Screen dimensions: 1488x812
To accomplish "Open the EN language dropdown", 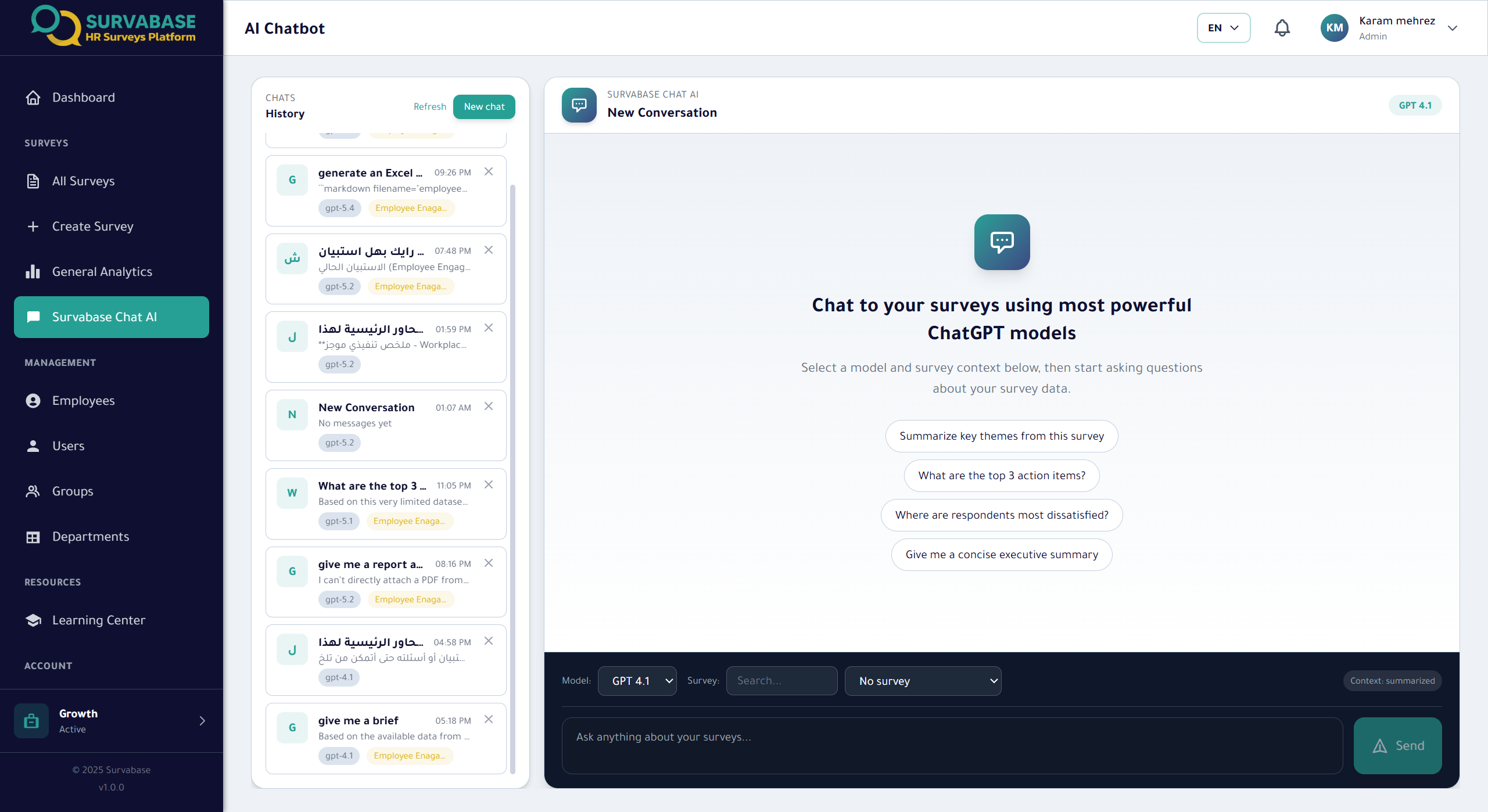I will point(1224,28).
